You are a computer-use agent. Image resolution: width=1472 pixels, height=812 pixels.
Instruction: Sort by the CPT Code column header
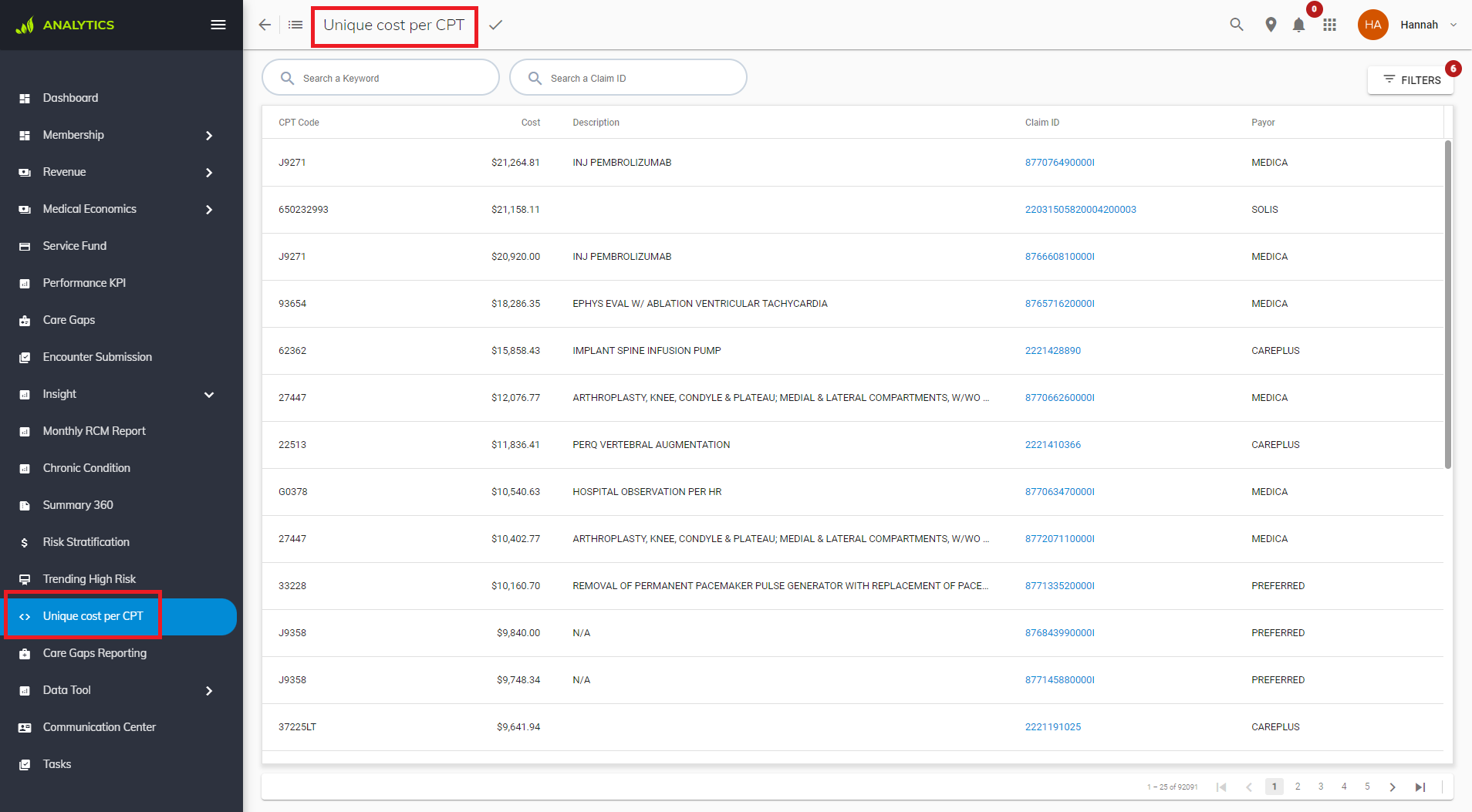coord(299,123)
